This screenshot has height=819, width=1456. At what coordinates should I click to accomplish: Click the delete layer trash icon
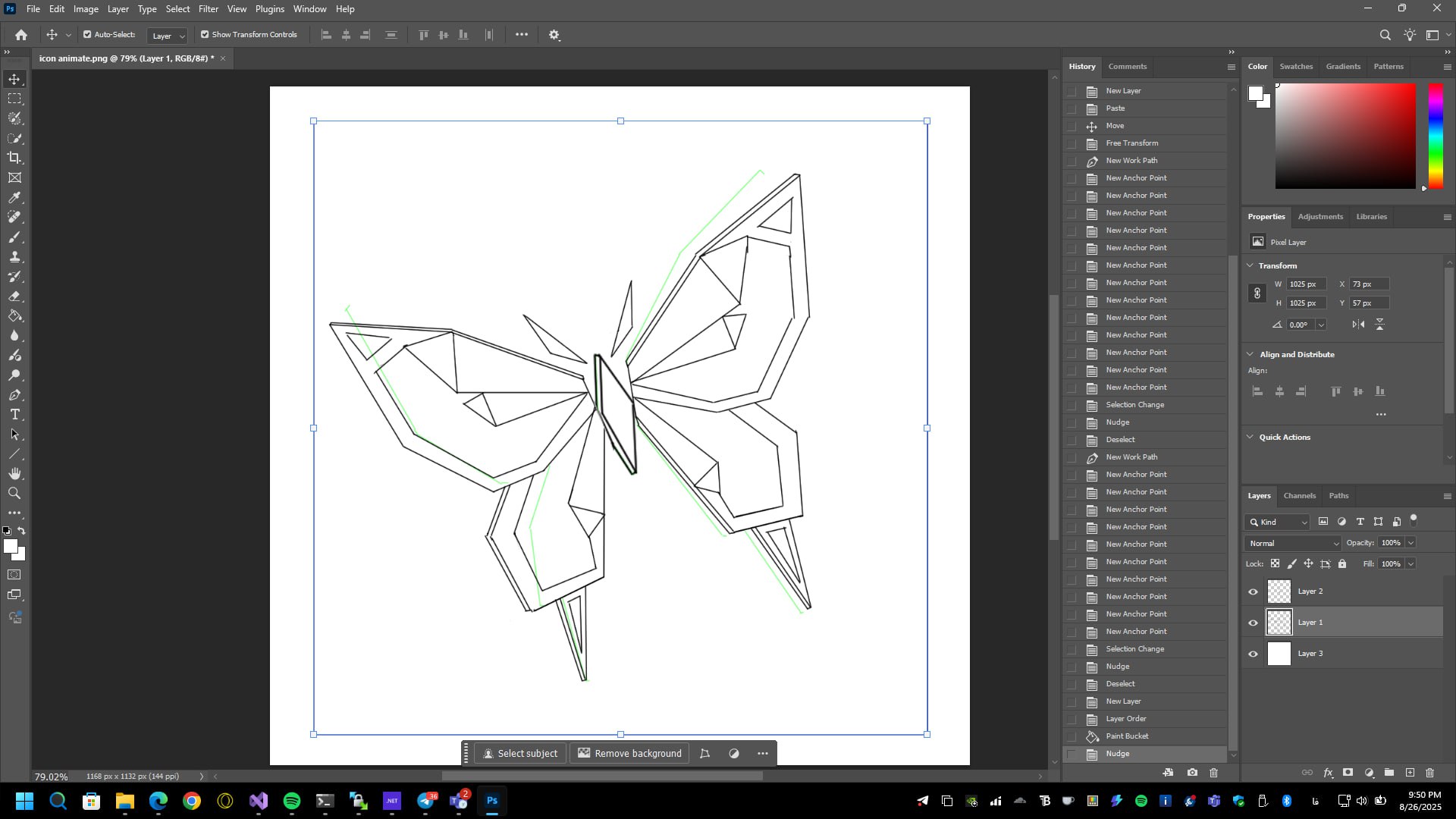1429,773
